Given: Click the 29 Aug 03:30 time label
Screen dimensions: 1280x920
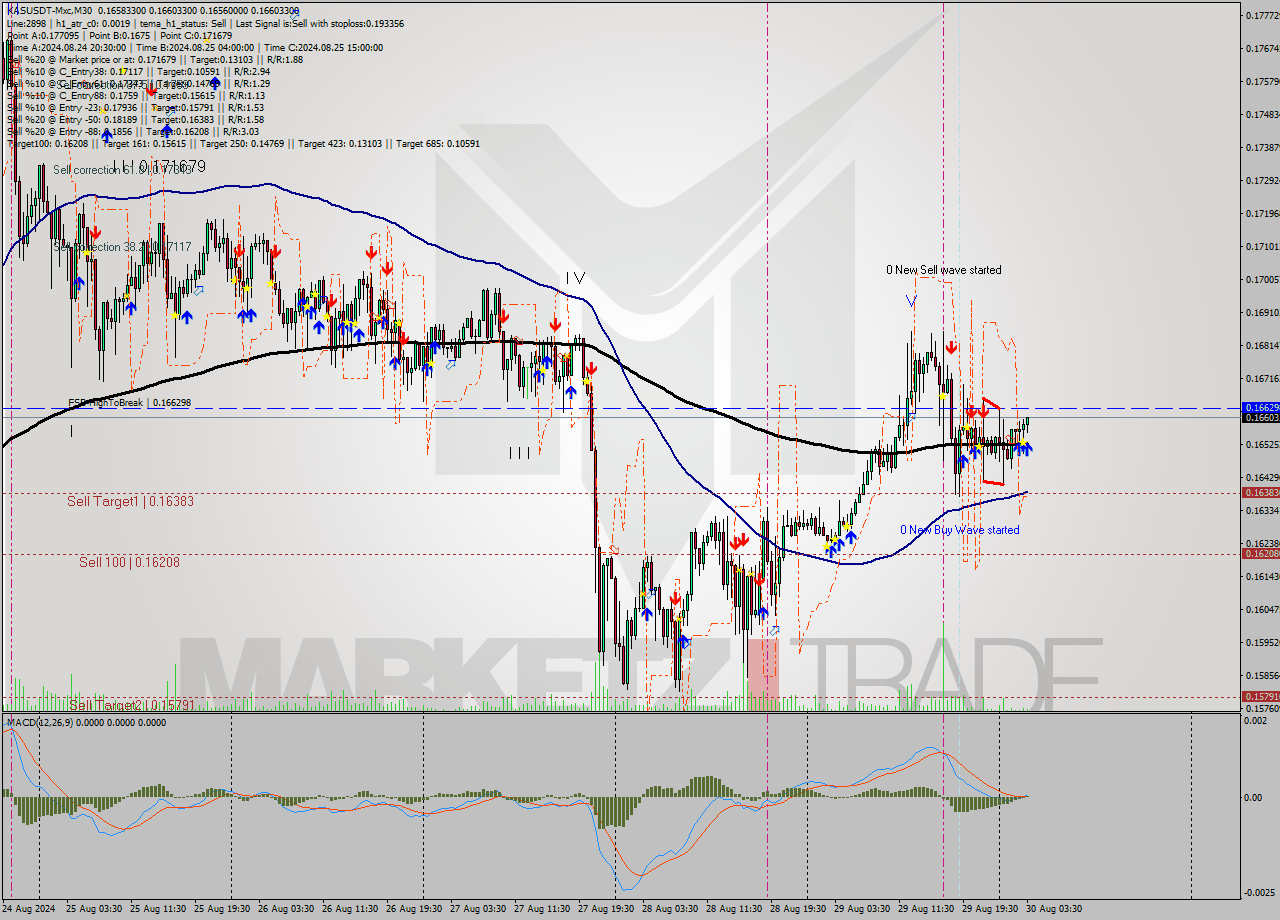Looking at the screenshot, I should tap(861, 909).
